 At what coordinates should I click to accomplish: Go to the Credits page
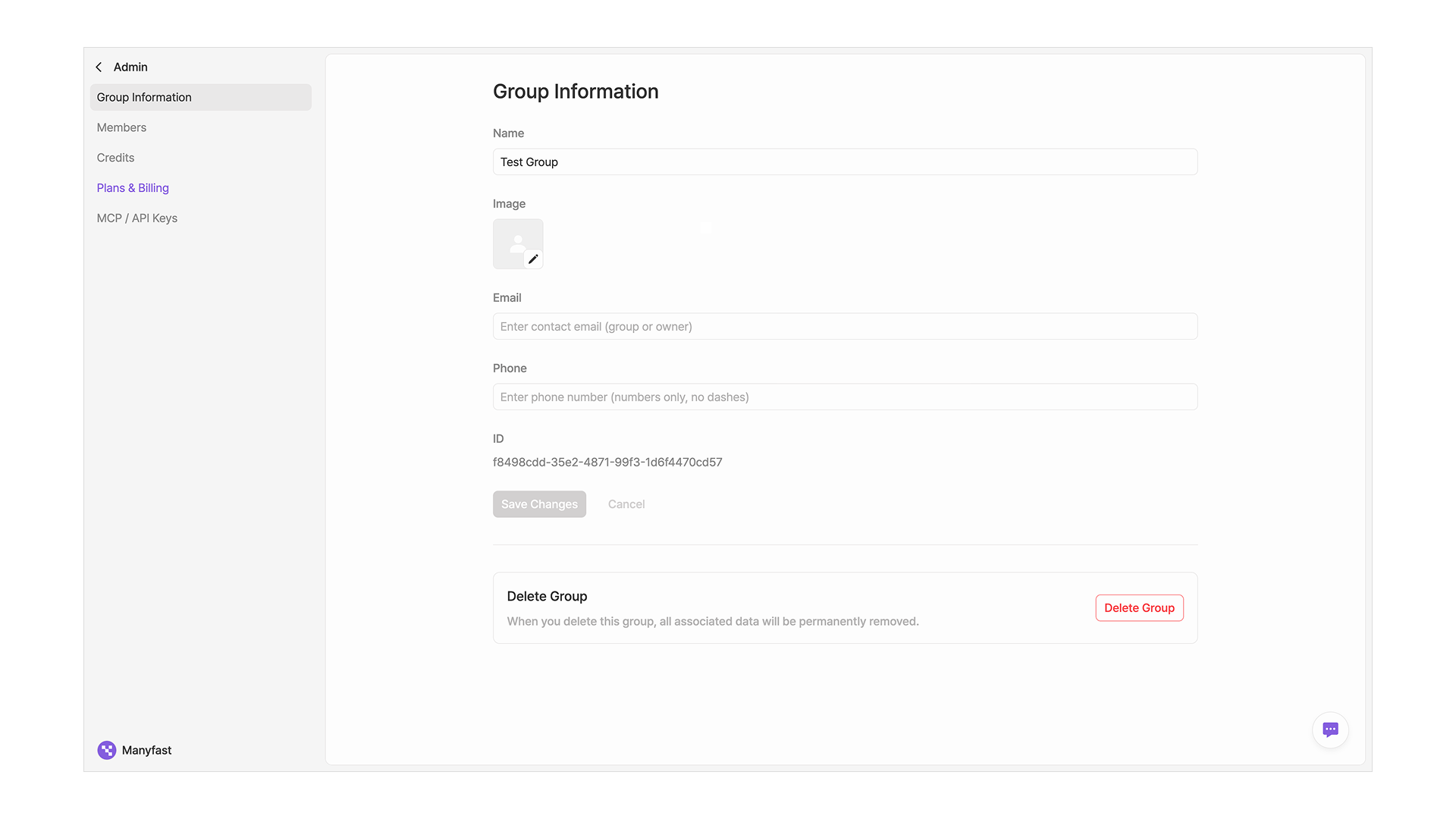115,158
